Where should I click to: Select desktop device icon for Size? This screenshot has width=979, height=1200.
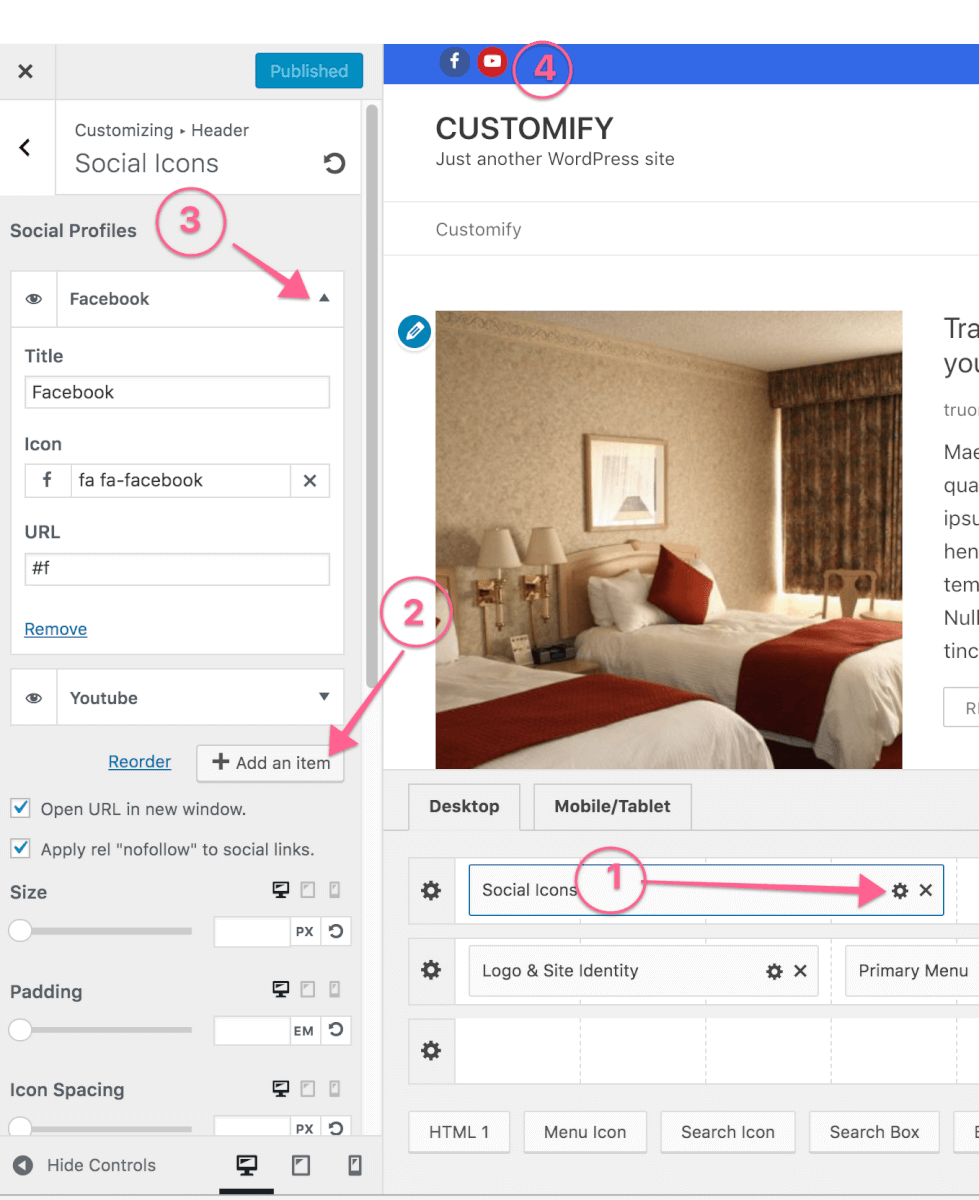click(x=281, y=890)
